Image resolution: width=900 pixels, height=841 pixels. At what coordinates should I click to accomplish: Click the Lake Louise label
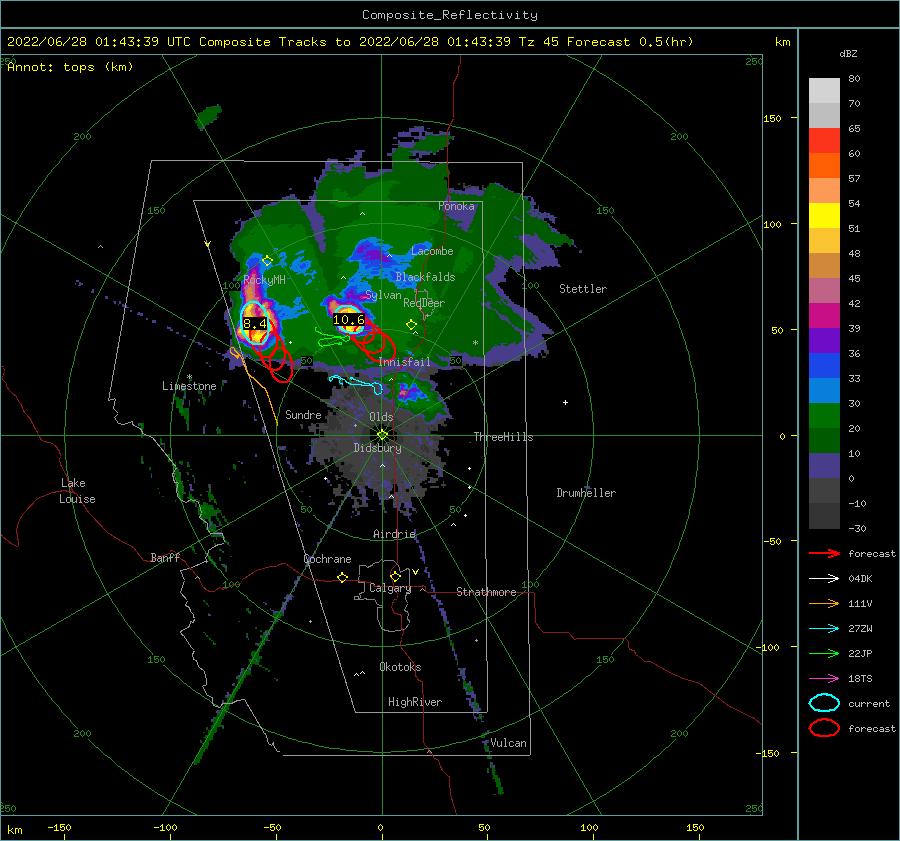coord(77,491)
